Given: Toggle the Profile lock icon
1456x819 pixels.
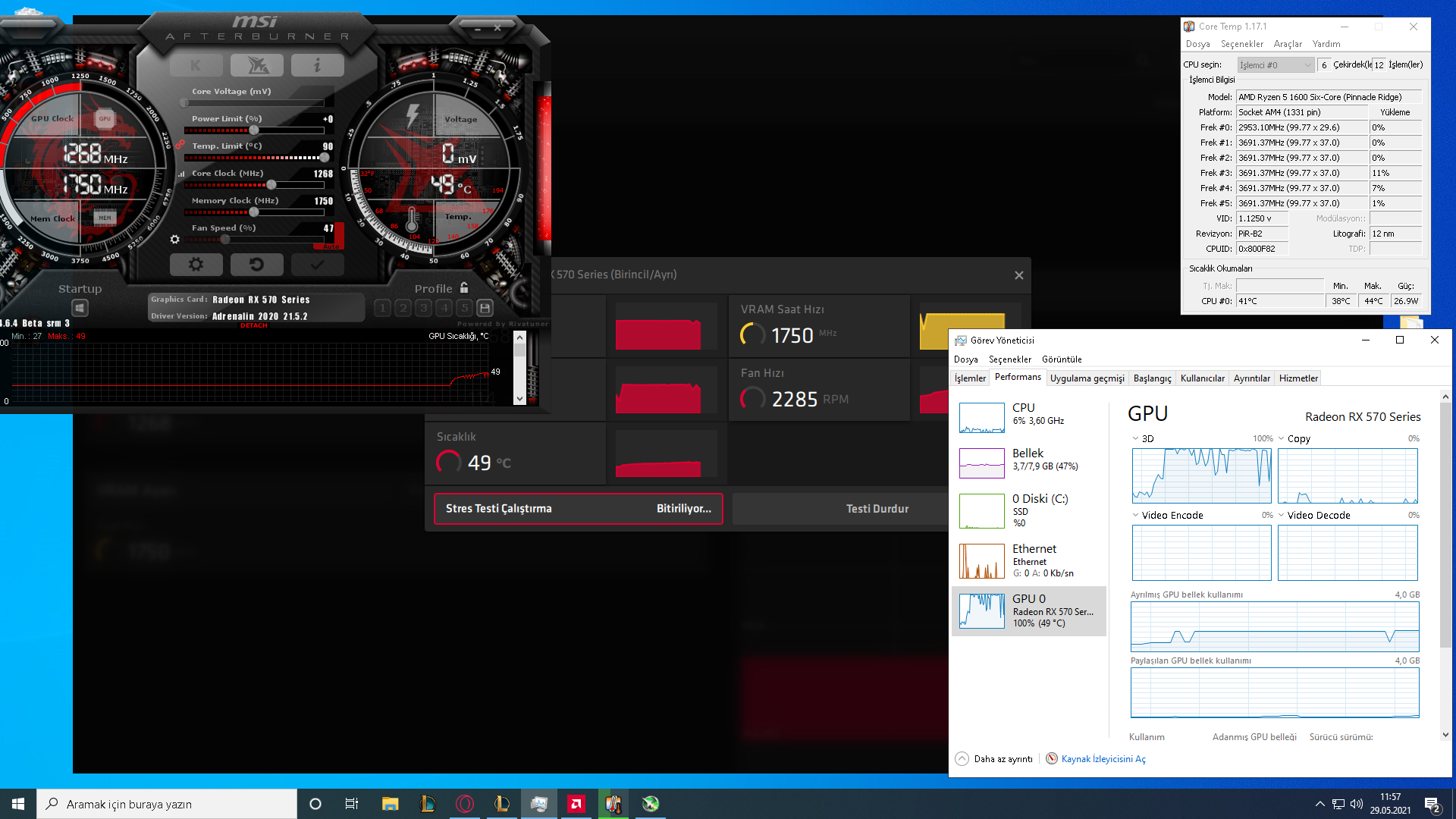Looking at the screenshot, I should [464, 288].
